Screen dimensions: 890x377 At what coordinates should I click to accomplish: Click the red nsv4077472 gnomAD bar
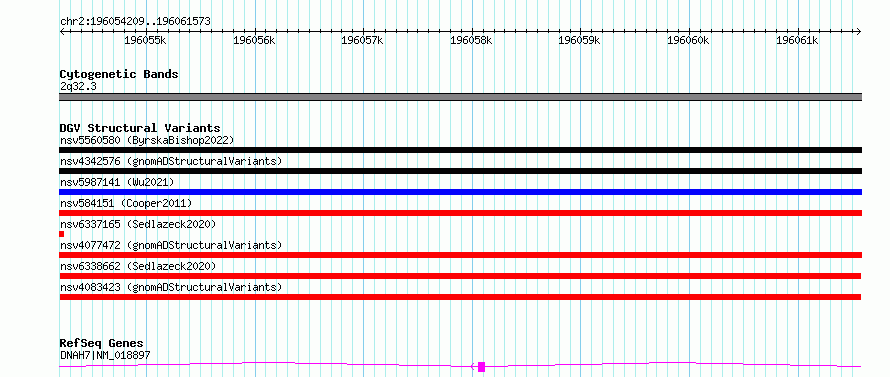[x=460, y=255]
